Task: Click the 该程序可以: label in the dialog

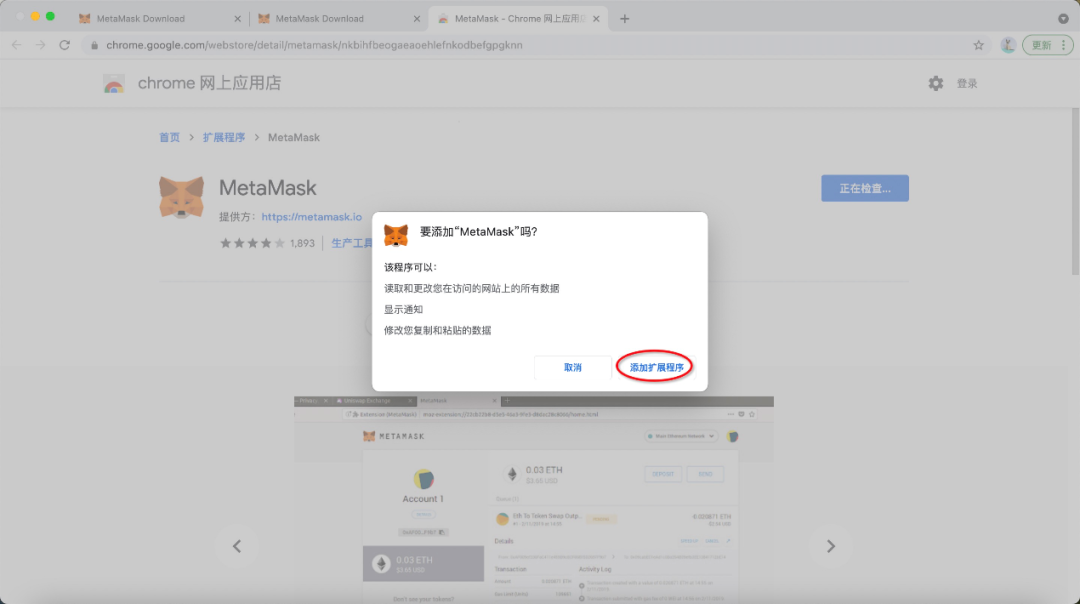Action: pos(411,267)
